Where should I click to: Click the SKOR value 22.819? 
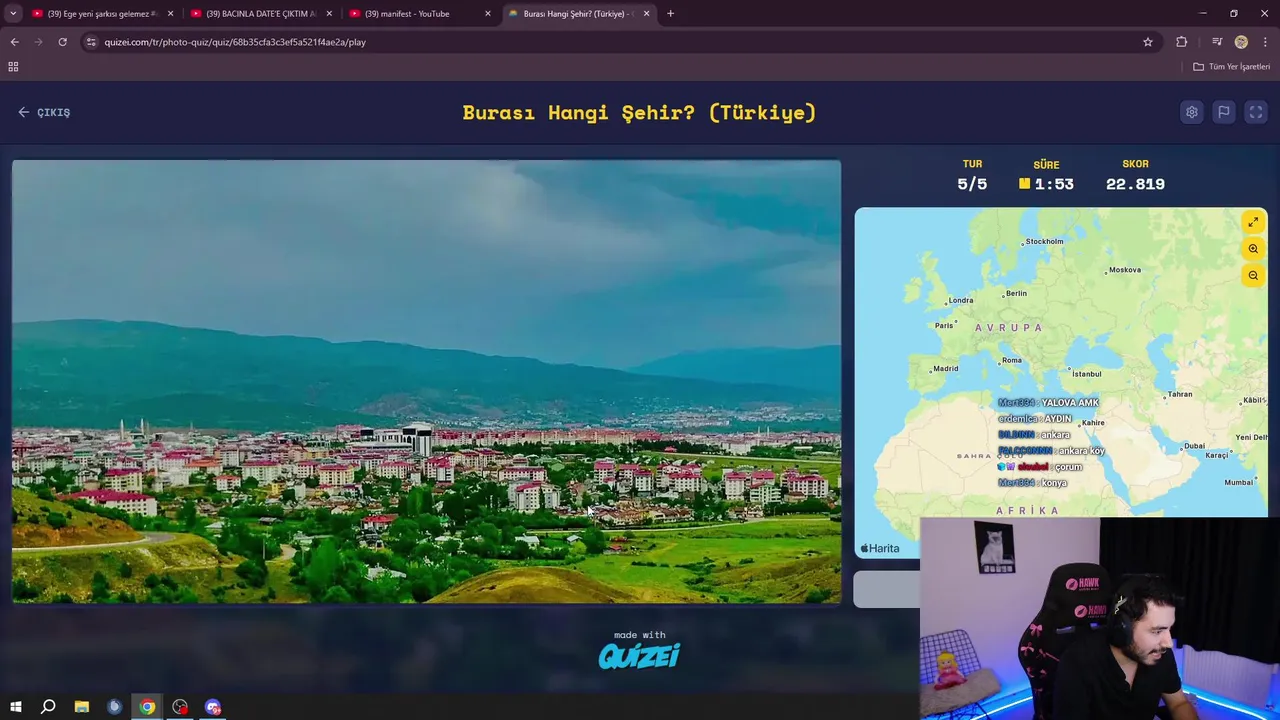pos(1135,184)
